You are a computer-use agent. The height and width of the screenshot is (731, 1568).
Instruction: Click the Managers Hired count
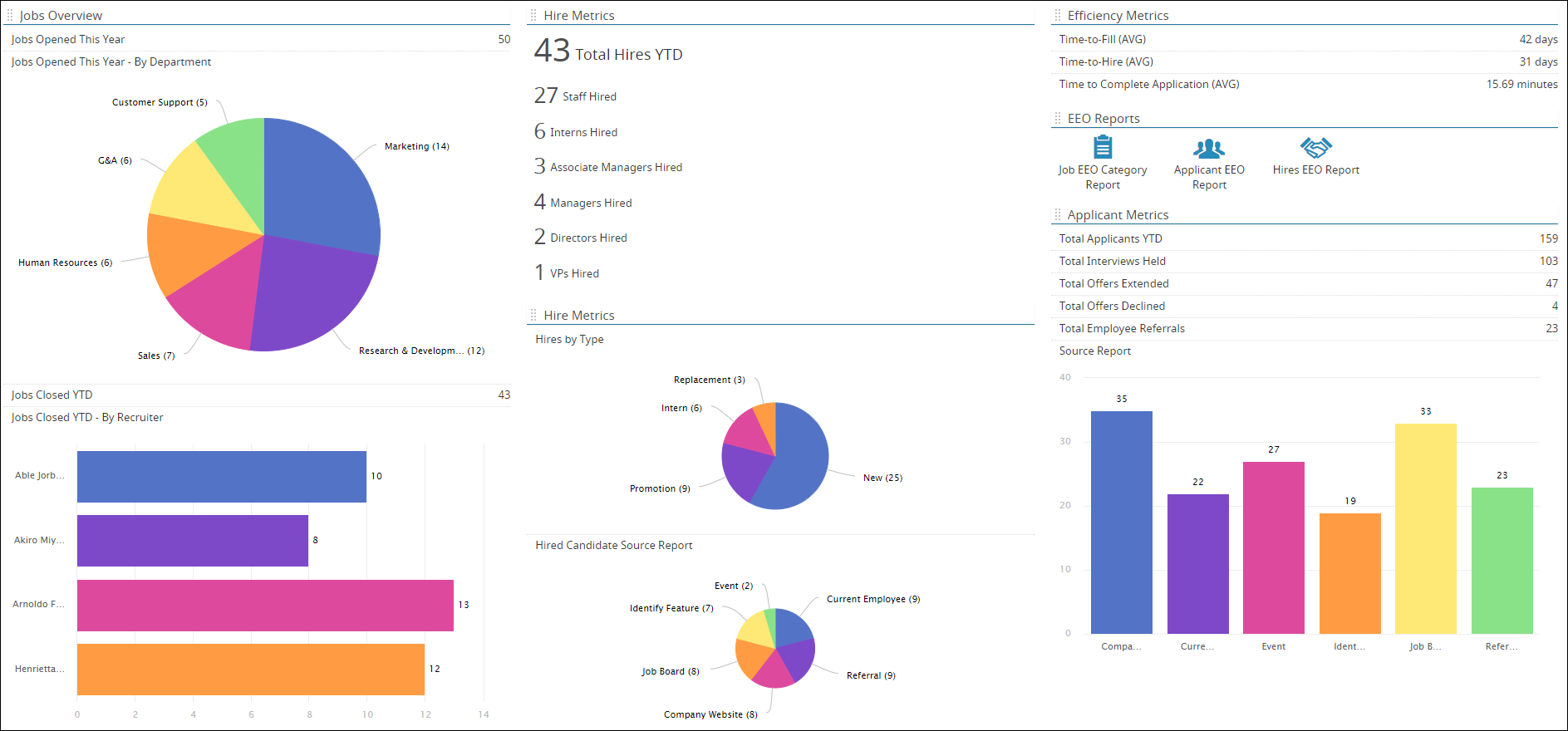(540, 202)
